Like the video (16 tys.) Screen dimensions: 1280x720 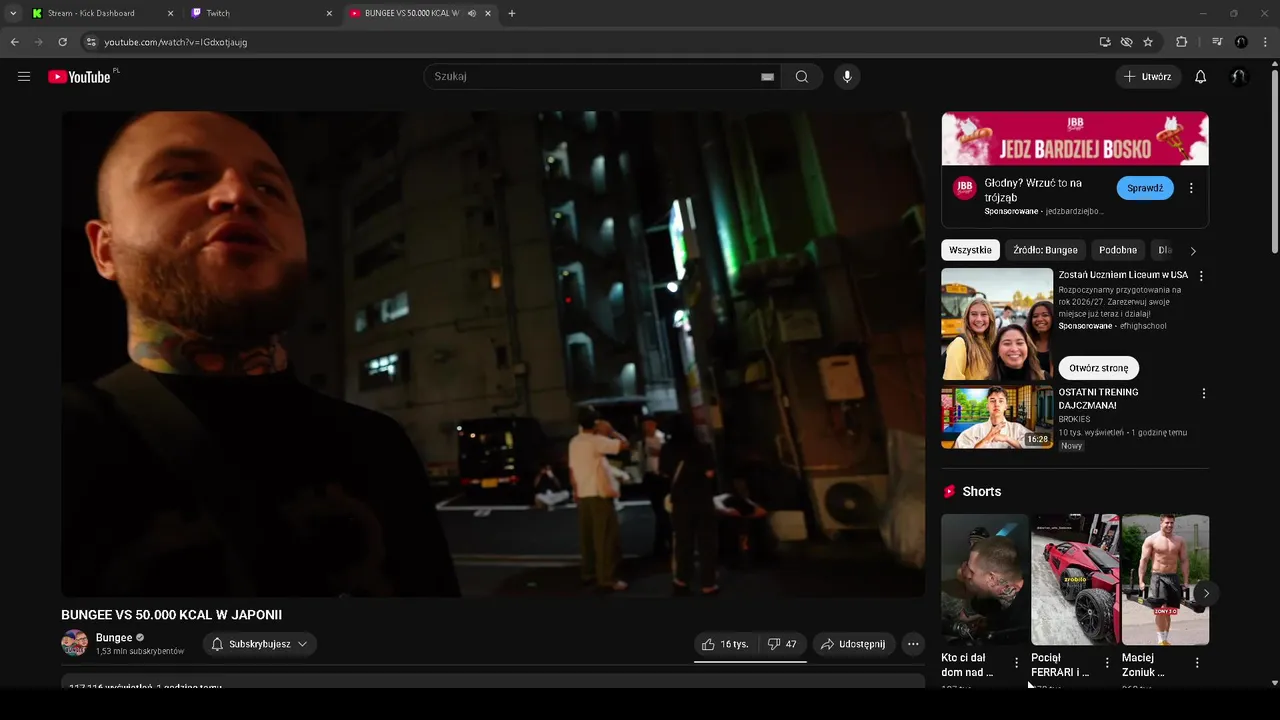(725, 644)
